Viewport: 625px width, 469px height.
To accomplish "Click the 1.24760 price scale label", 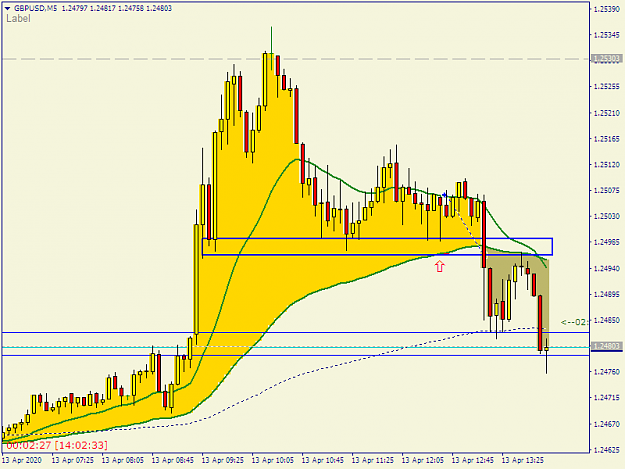I will pyautogui.click(x=607, y=372).
